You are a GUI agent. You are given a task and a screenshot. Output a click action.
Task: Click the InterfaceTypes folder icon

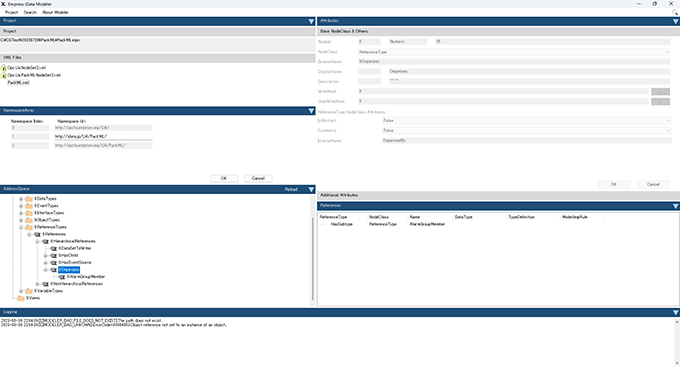(29, 213)
